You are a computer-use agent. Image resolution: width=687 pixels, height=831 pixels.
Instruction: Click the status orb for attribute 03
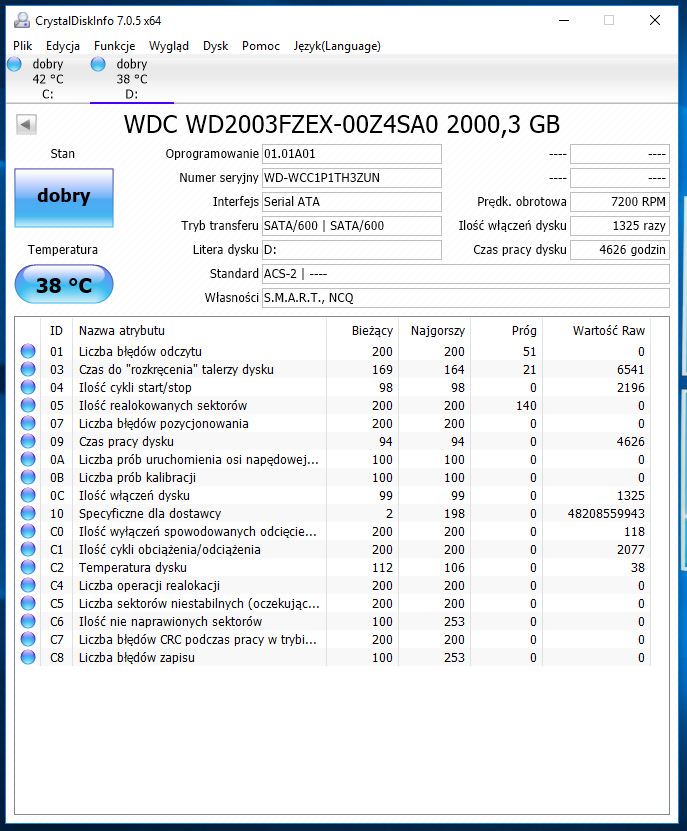[x=28, y=369]
